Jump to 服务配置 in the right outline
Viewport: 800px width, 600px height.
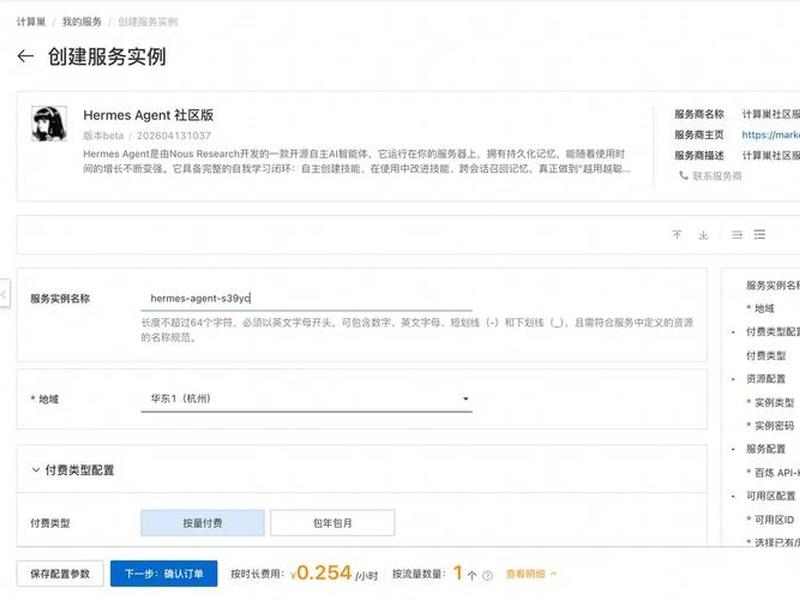point(766,449)
